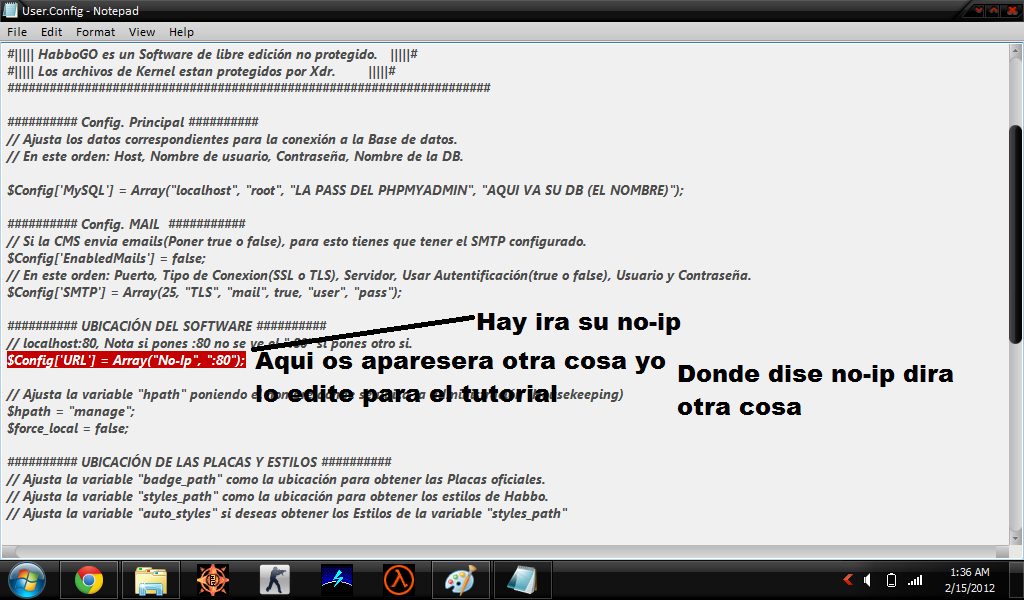Open the Format menu
Screen dimensions: 1024x600
click(95, 32)
